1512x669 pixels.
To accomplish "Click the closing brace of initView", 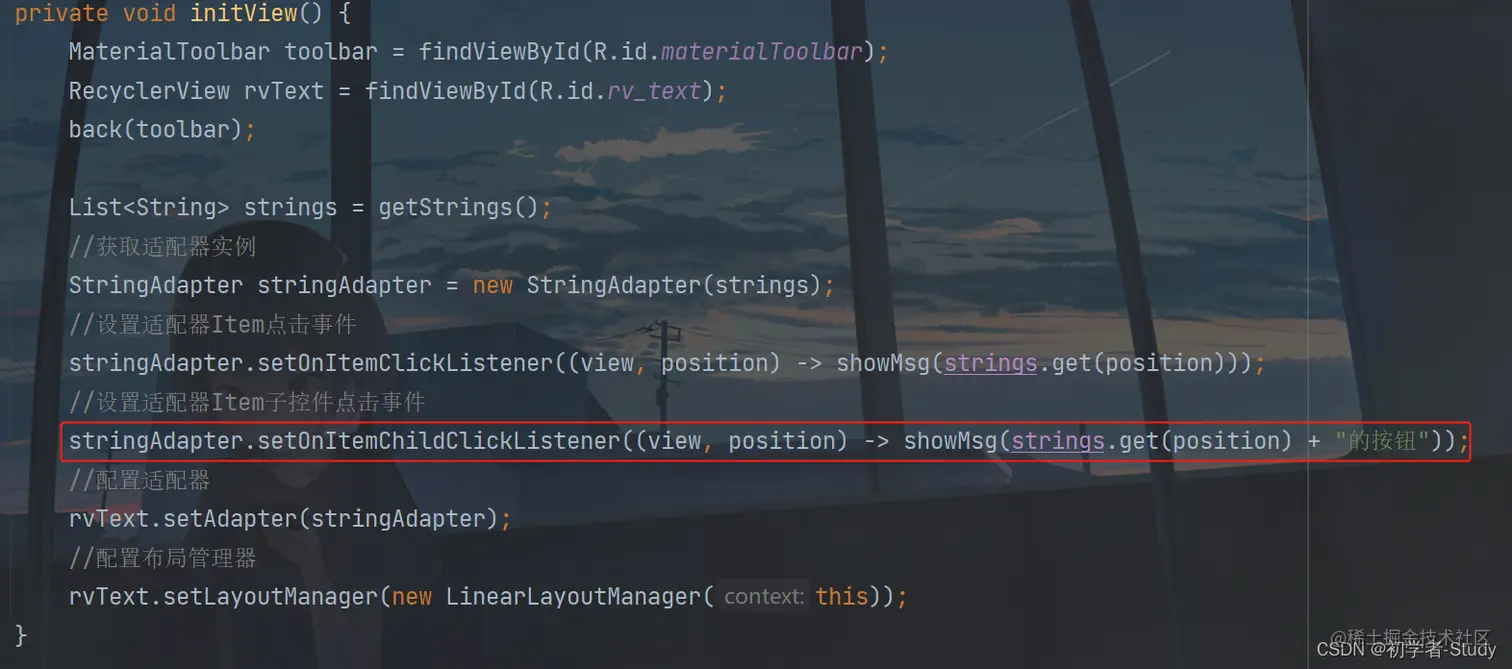I will (21, 635).
